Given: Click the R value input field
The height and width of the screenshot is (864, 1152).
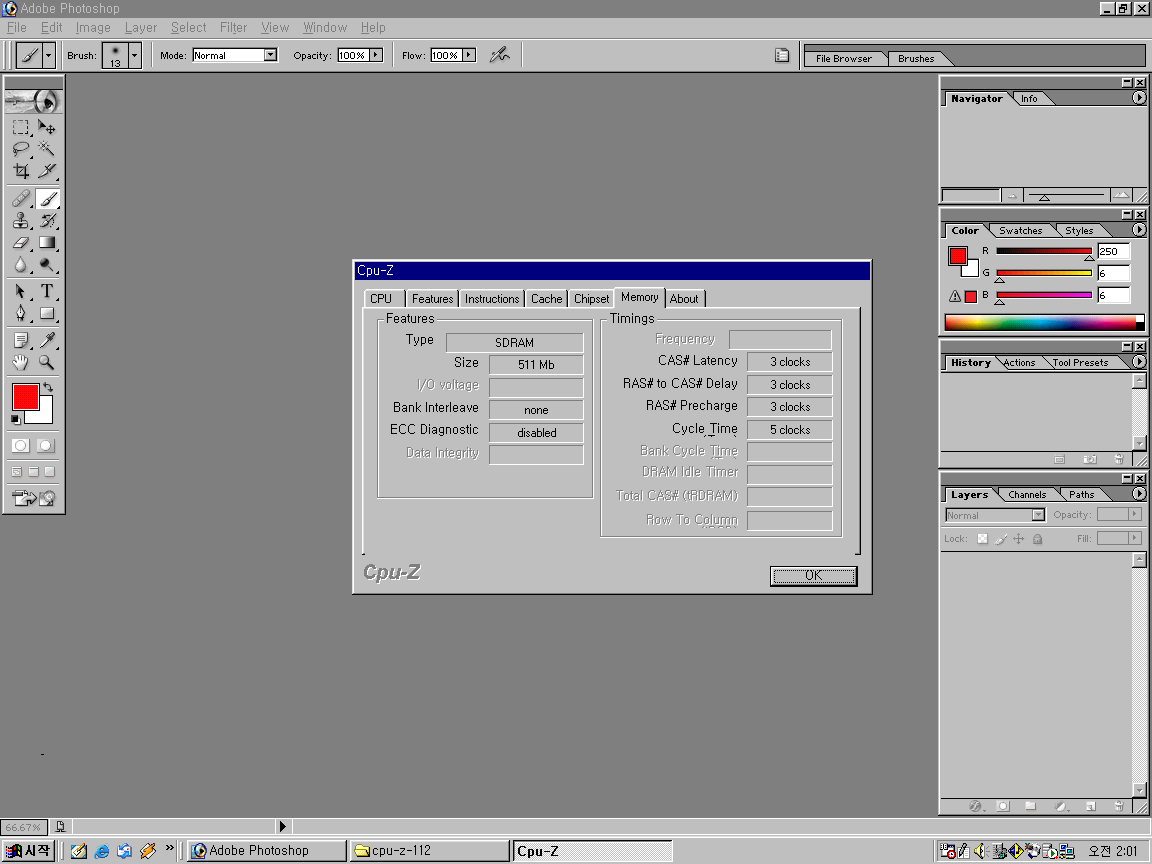Looking at the screenshot, I should [1113, 251].
